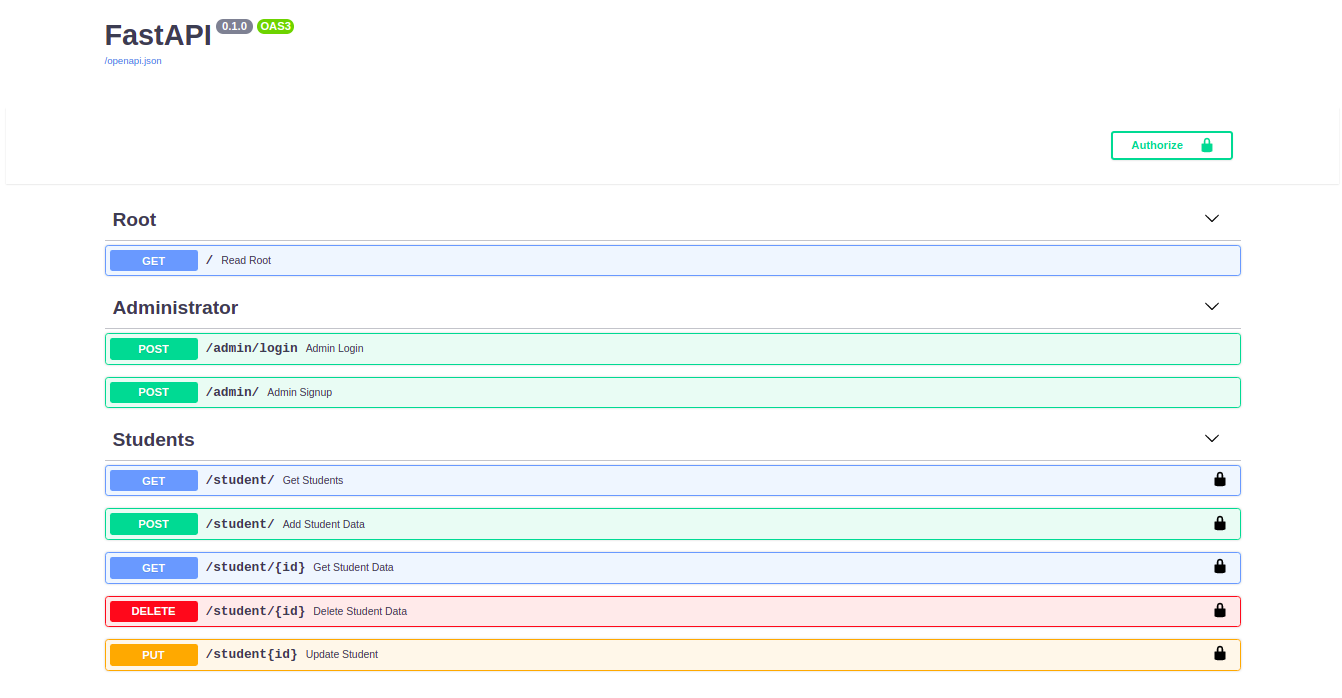Click the lock icon on GET /student/ row
This screenshot has width=1342, height=698.
1219,480
